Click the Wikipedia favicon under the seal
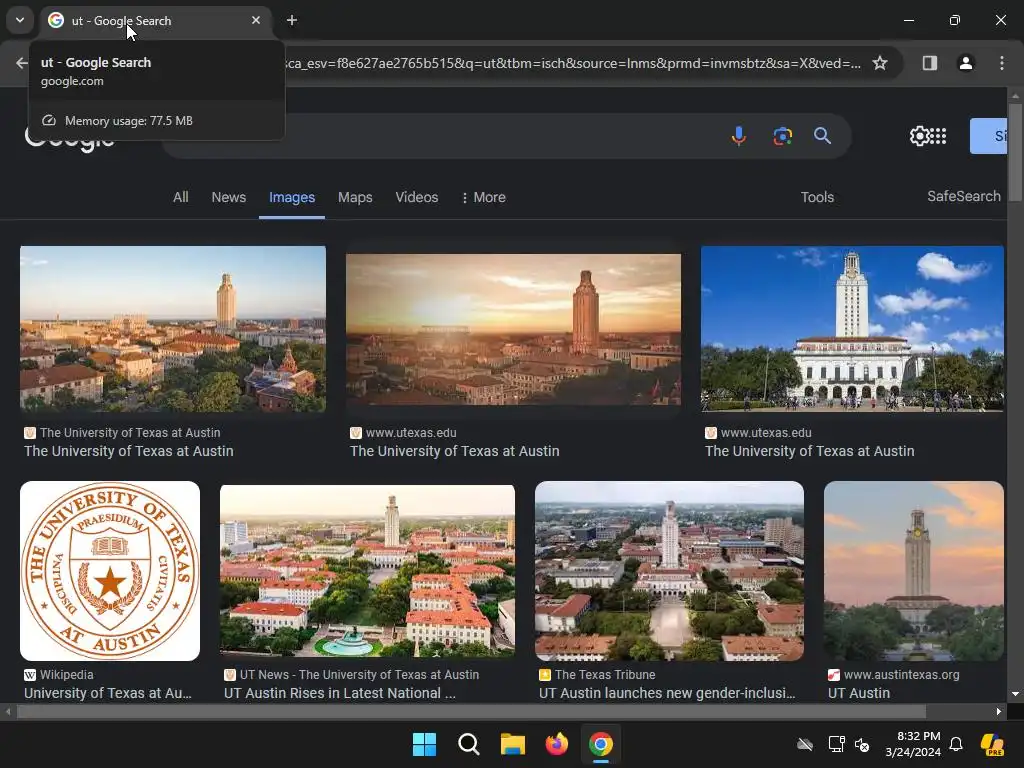Image resolution: width=1024 pixels, height=768 pixels. click(29, 675)
